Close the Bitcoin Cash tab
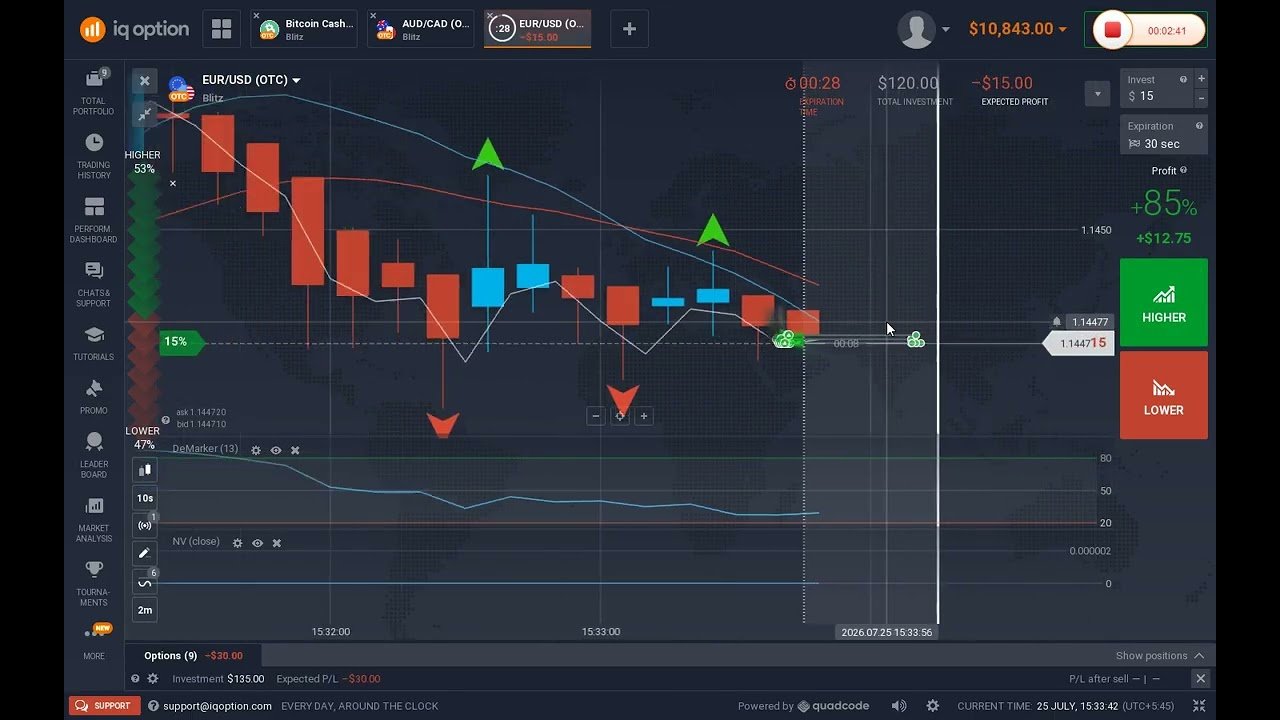 (256, 16)
